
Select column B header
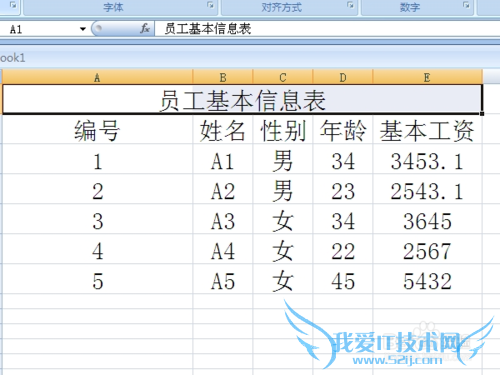coord(223,78)
